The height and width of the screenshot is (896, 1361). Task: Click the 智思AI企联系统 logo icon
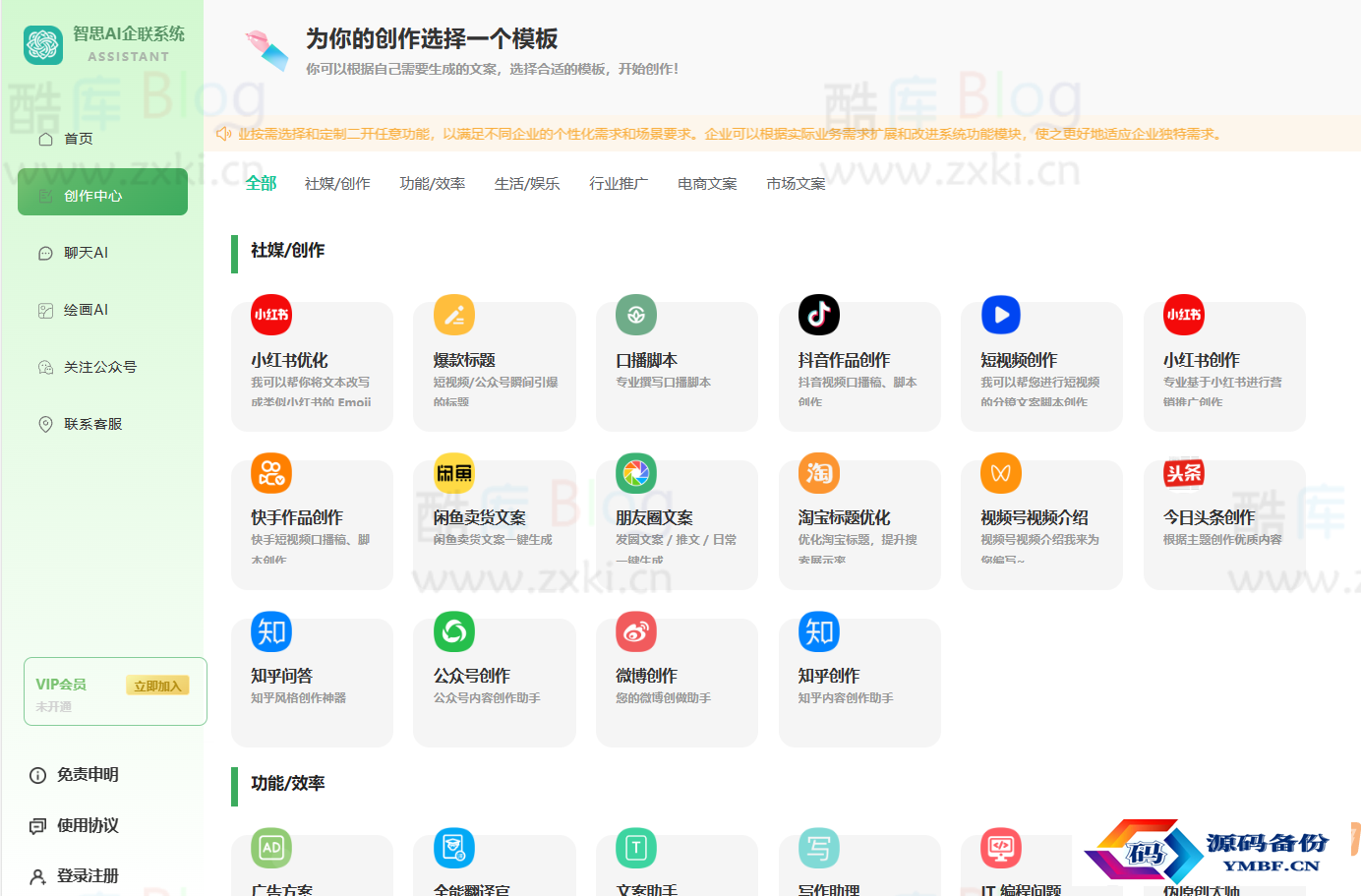(x=43, y=44)
